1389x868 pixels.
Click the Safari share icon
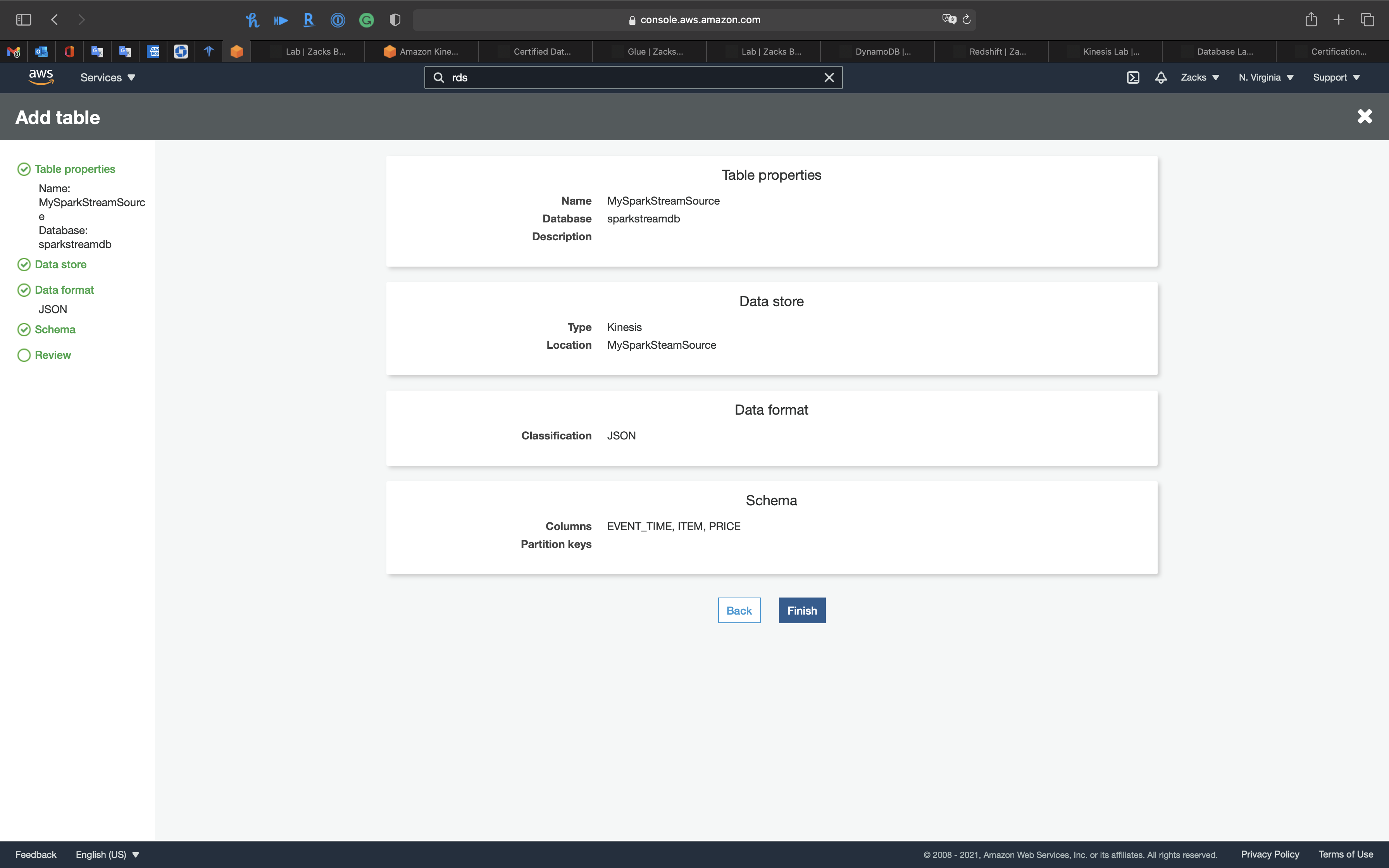coord(1310,19)
